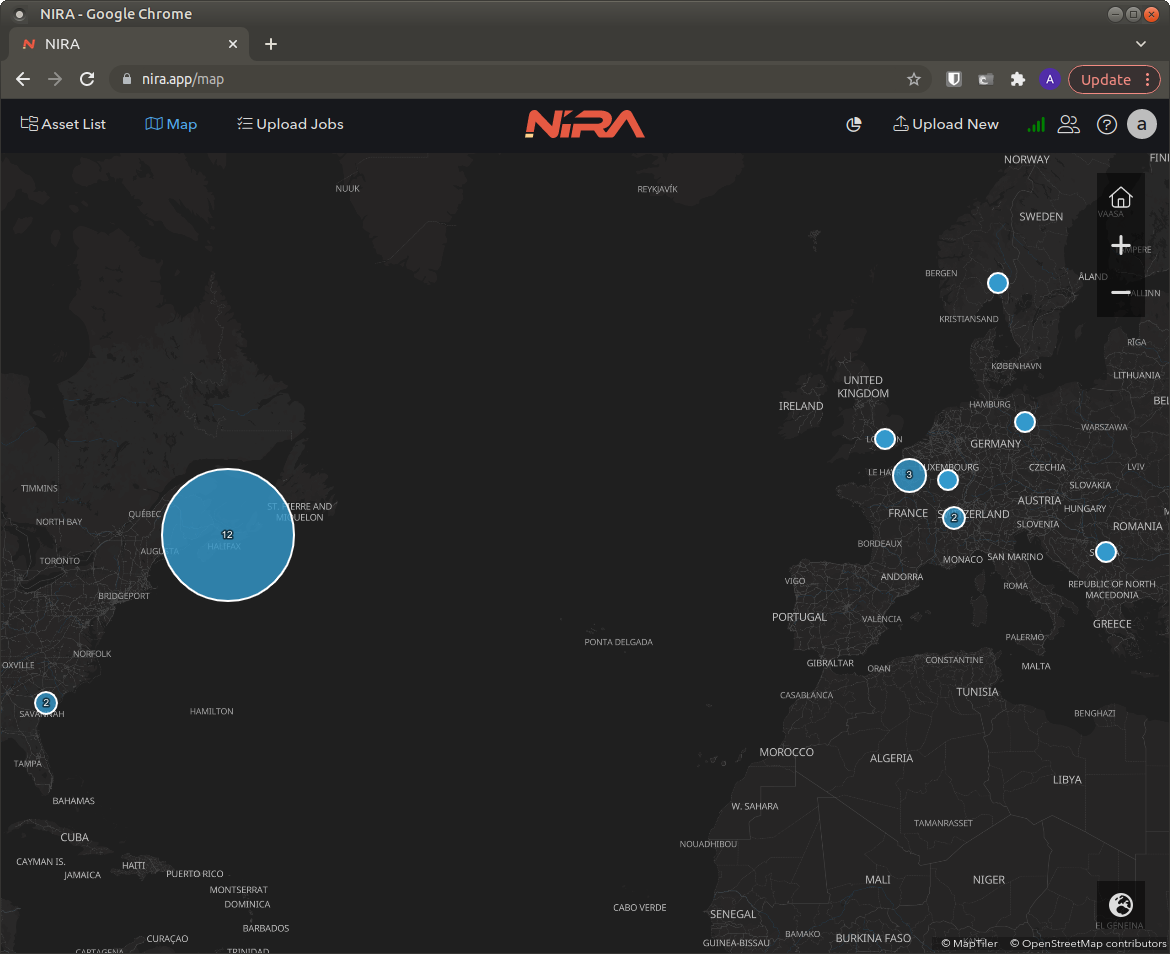Click the globe icon on the map corner
The image size is (1170, 954).
coord(1121,906)
